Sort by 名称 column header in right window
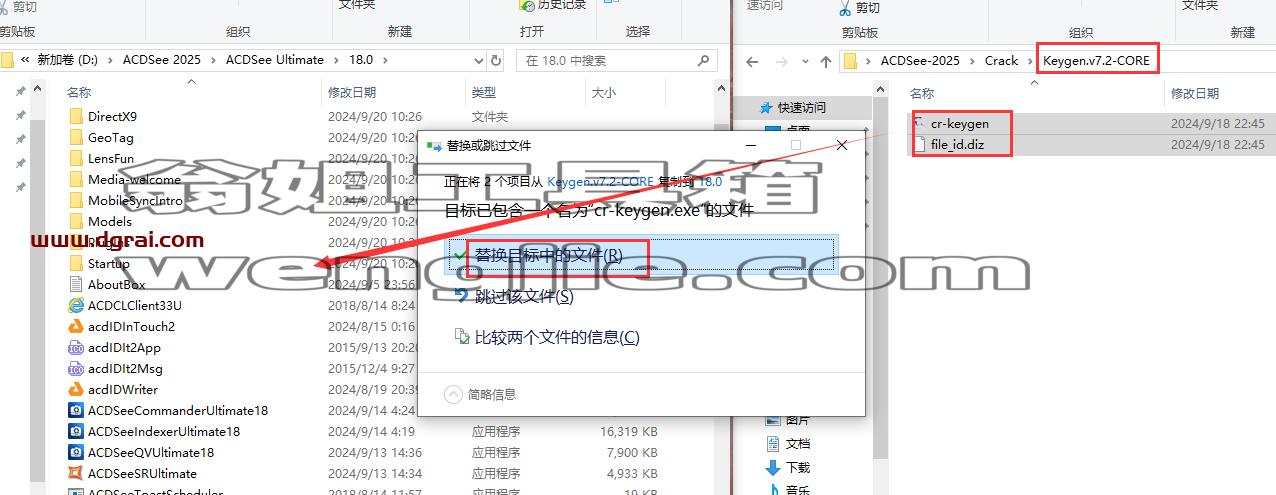Viewport: 1276px width, 495px height. [x=921, y=93]
